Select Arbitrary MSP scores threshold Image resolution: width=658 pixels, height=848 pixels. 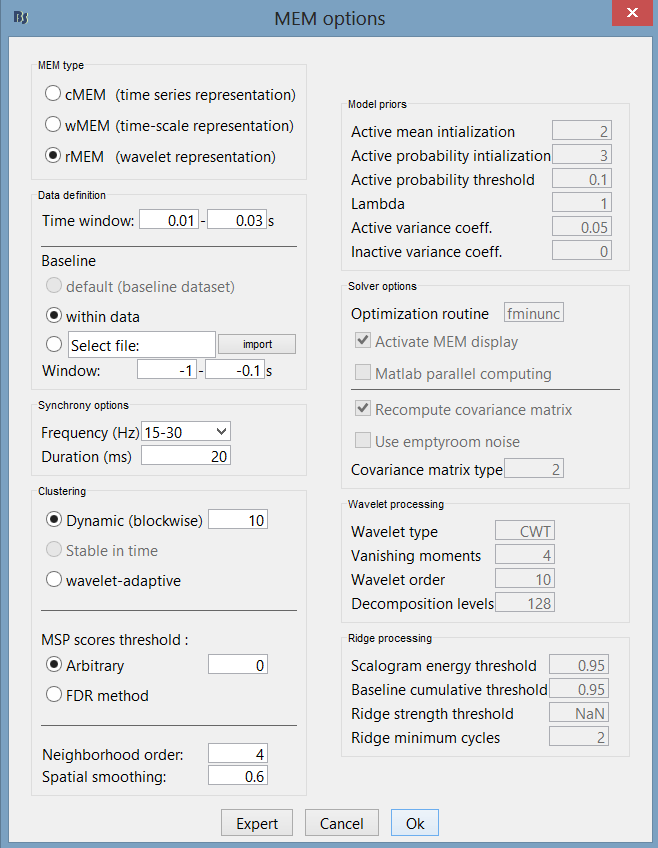(53, 665)
